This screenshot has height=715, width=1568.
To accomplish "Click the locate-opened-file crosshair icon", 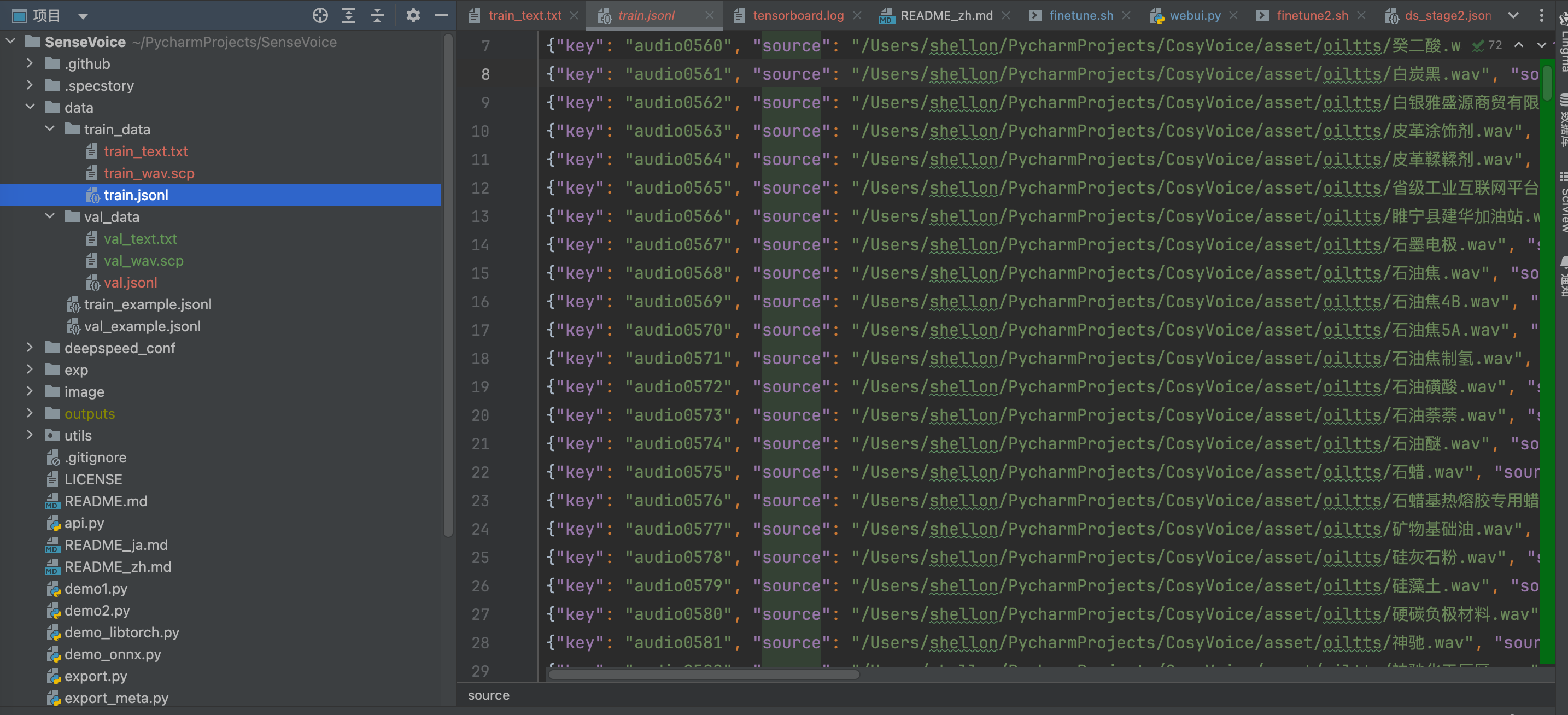I will (320, 15).
